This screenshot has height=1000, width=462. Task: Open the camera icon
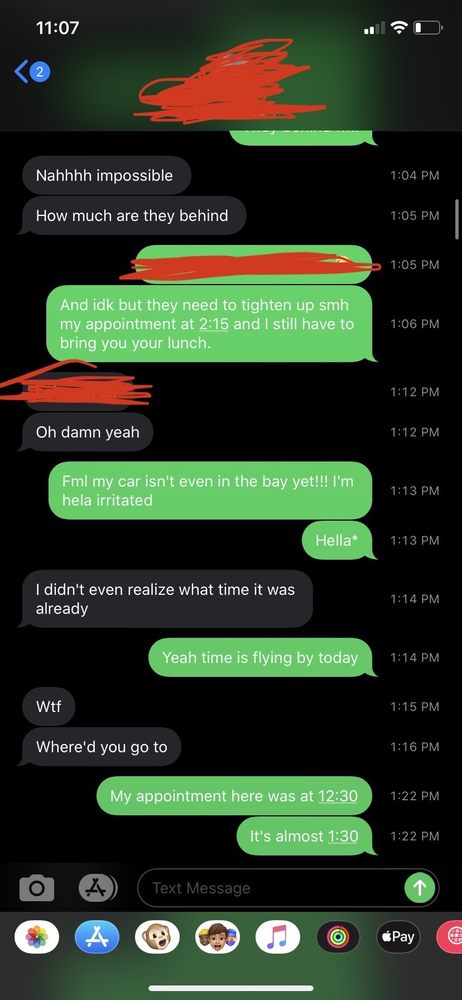click(36, 888)
